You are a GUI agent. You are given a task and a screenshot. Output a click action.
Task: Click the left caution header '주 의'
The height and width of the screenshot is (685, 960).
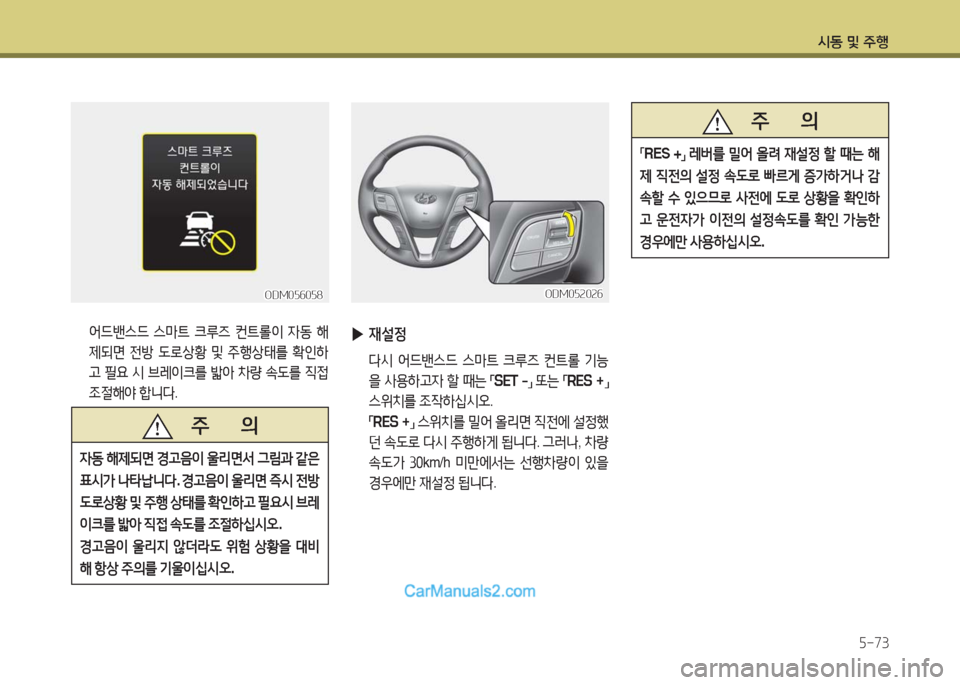[x=224, y=425]
